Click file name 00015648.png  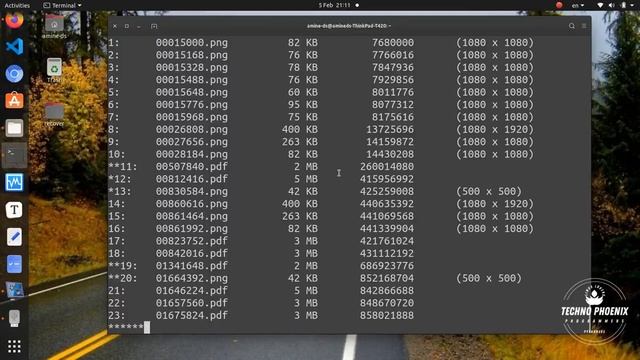click(x=191, y=92)
